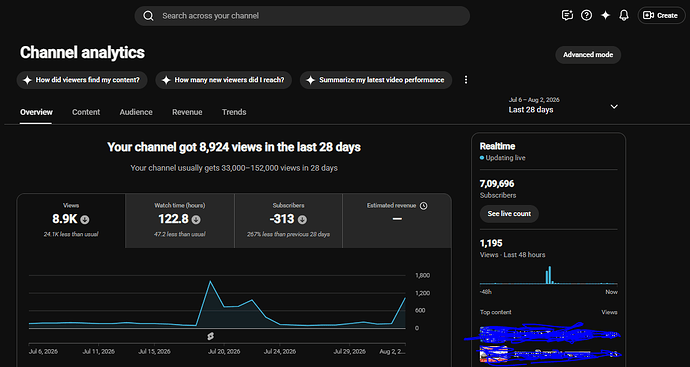Switch to the Content tab

(x=86, y=112)
